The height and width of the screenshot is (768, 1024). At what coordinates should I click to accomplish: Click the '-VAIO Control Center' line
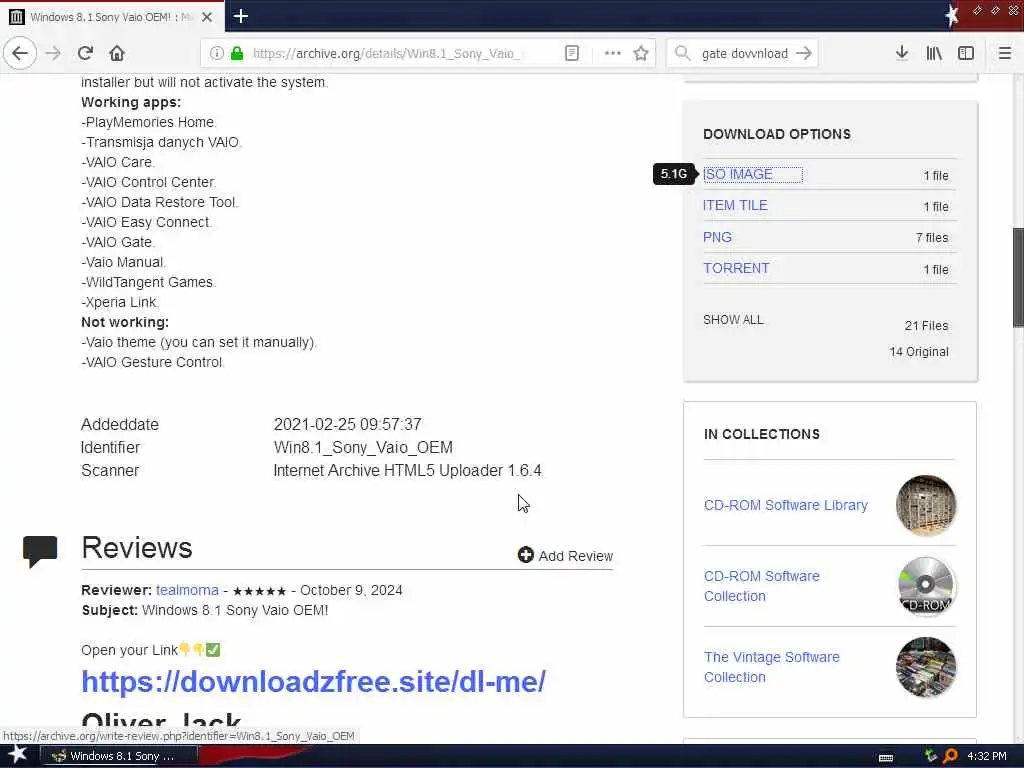[x=148, y=182]
